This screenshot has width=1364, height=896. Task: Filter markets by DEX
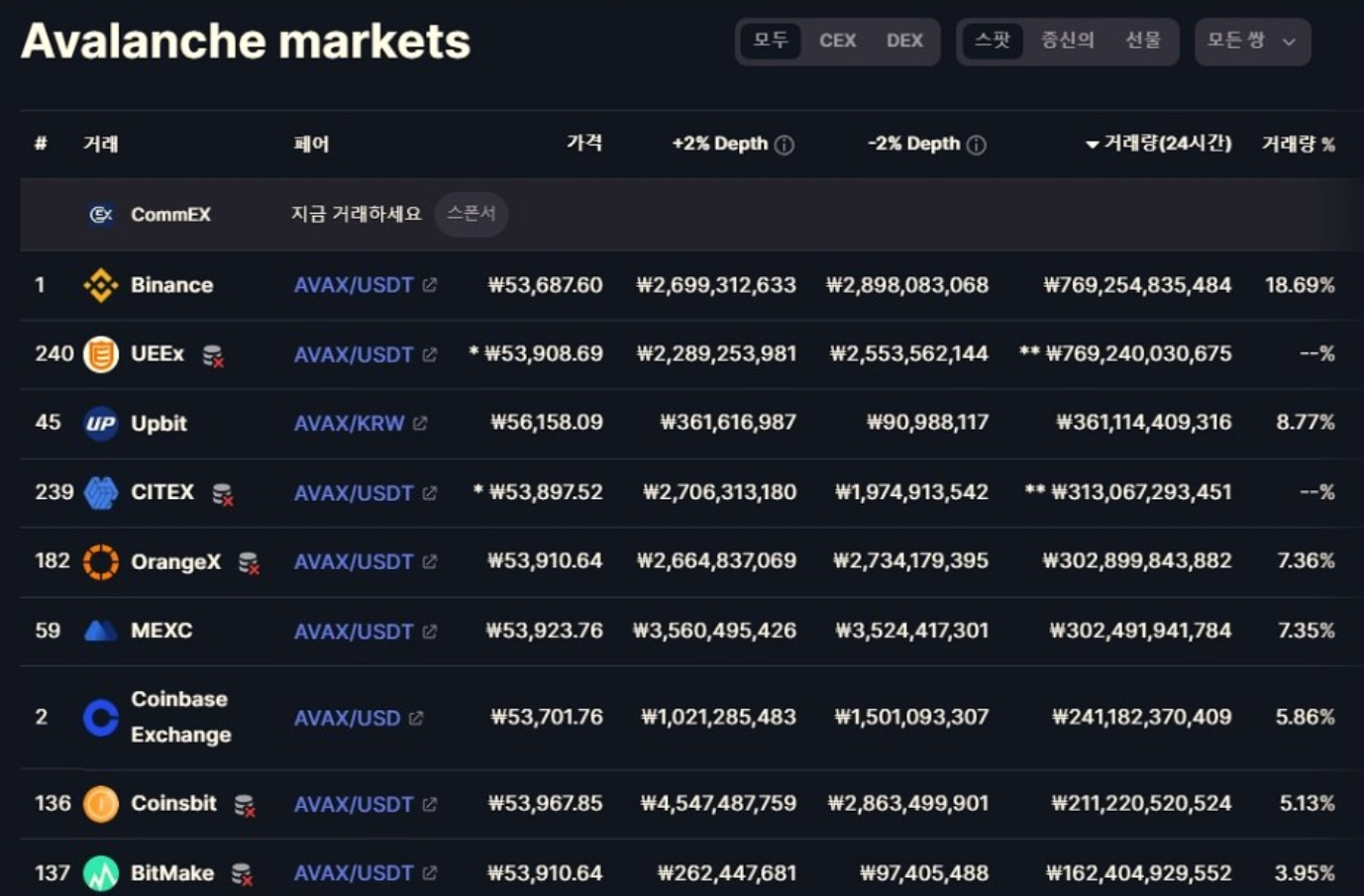904,41
